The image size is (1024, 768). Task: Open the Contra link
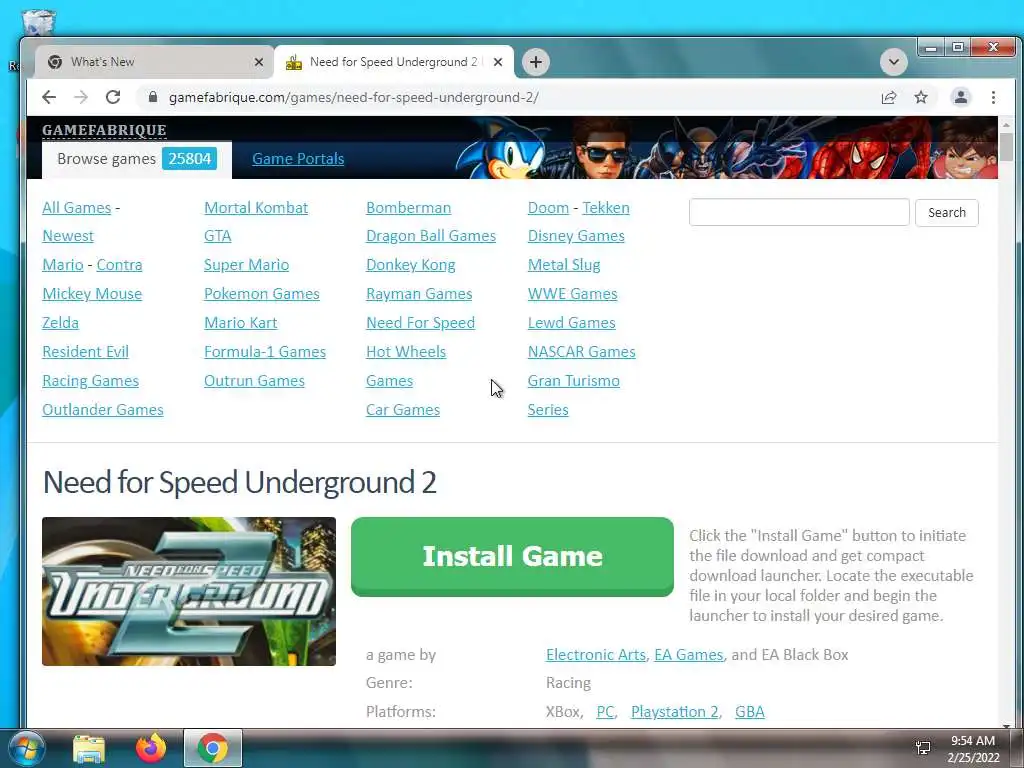tap(119, 264)
